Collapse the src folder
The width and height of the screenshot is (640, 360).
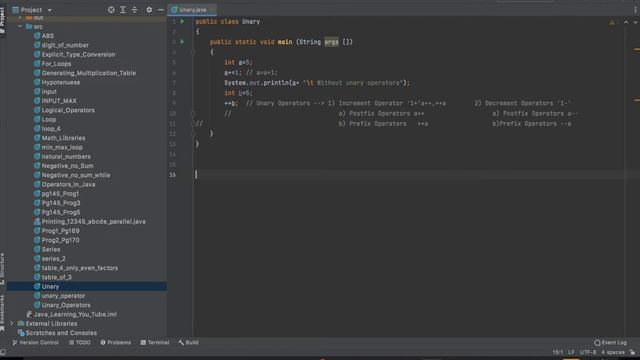[x=20, y=27]
